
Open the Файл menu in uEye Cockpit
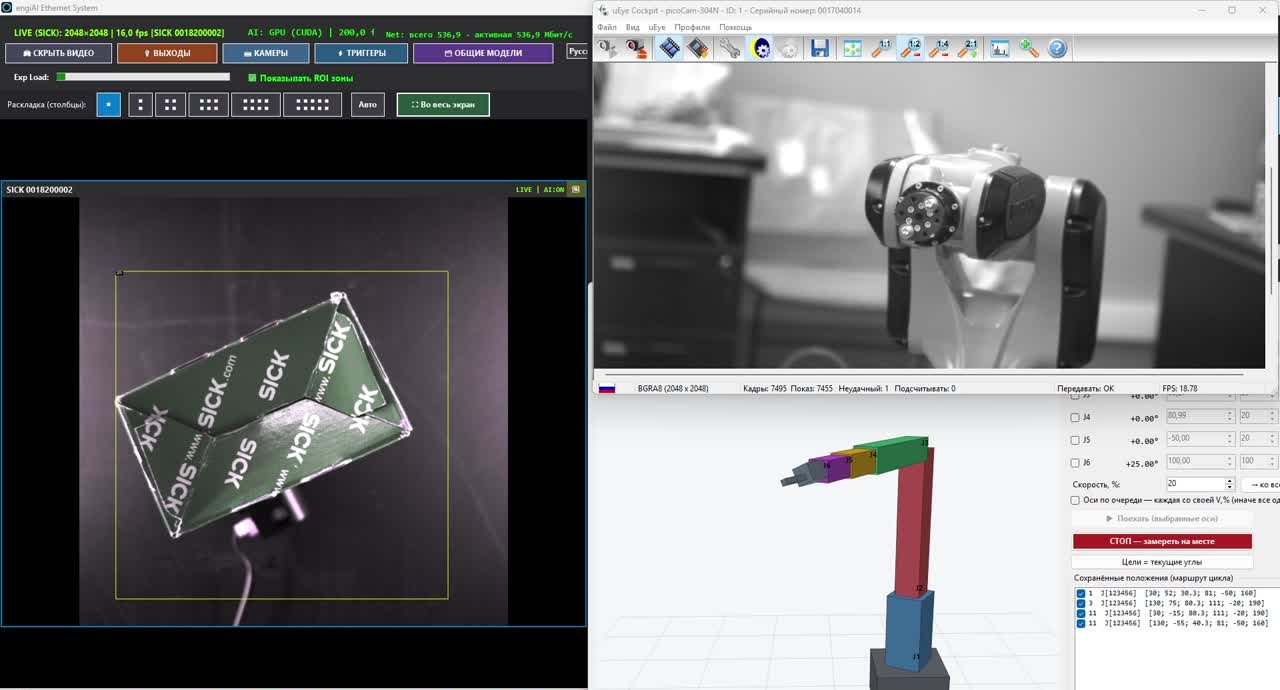point(607,27)
